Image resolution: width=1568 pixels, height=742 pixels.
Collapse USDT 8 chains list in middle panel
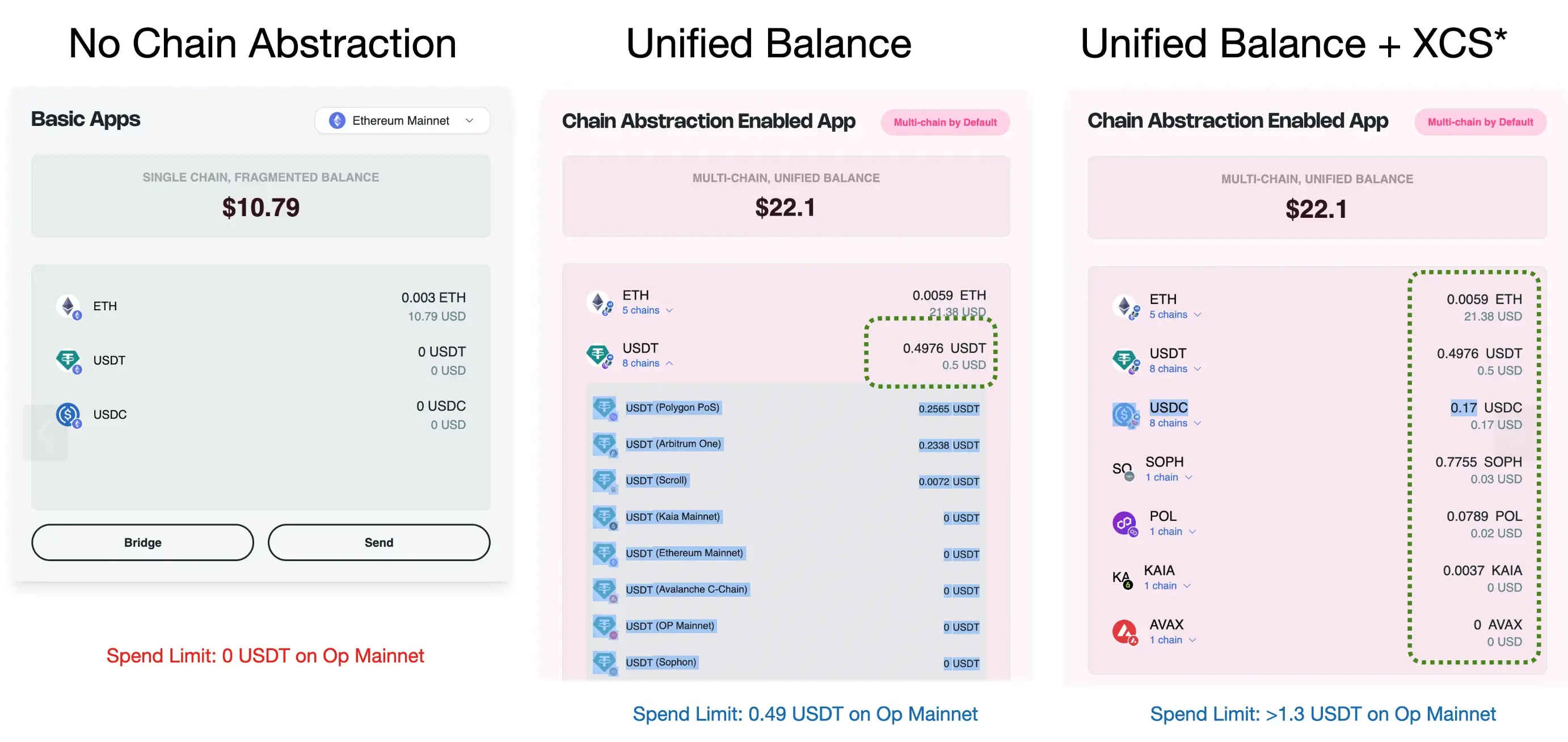tap(647, 364)
